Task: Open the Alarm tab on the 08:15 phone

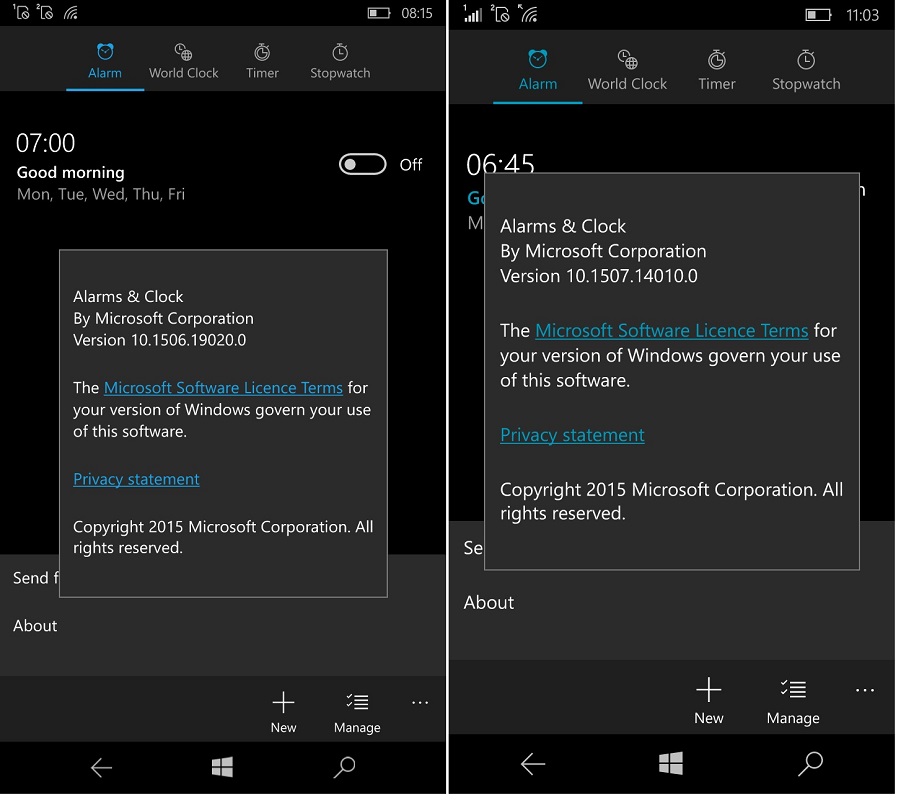Action: [x=105, y=61]
